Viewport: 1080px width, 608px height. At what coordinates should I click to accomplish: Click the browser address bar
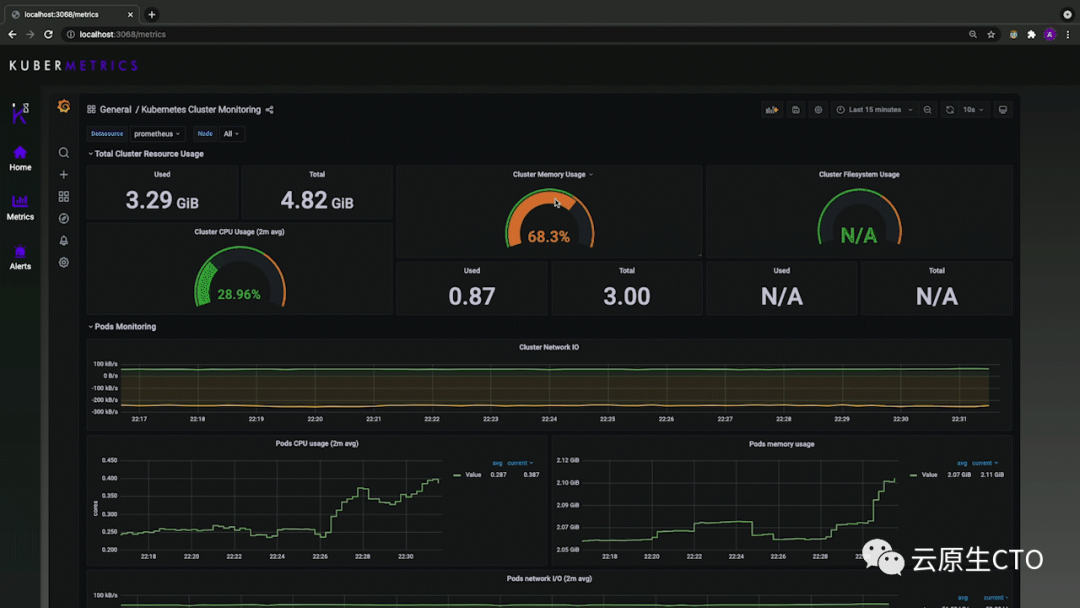click(517, 34)
